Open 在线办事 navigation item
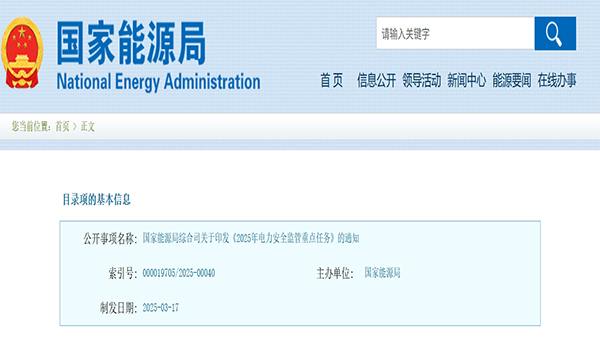 pyautogui.click(x=557, y=80)
